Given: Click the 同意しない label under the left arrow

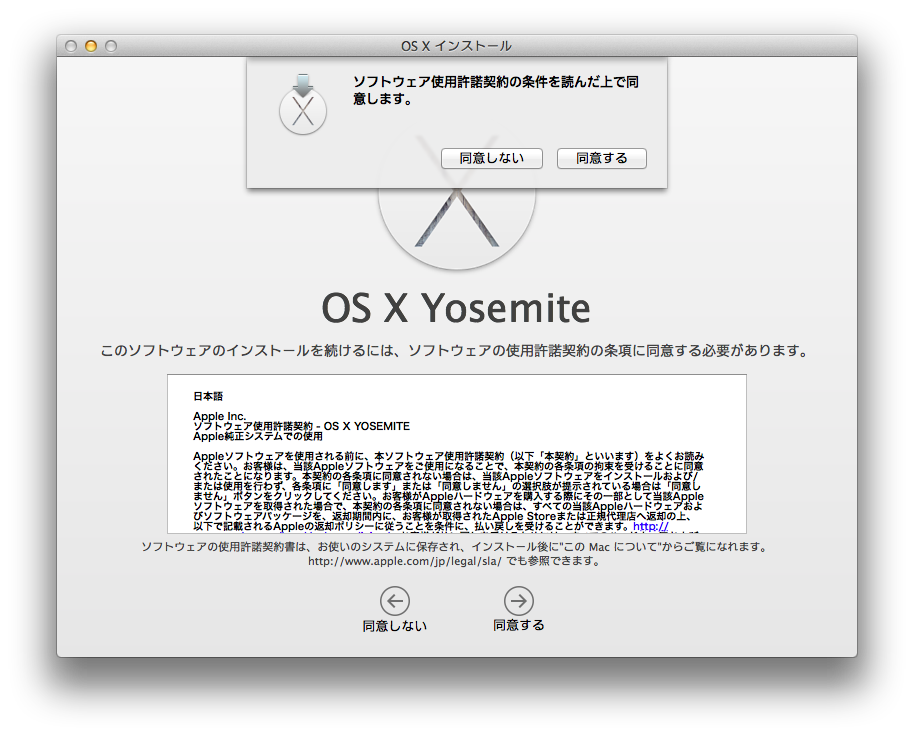Looking at the screenshot, I should 395,625.
